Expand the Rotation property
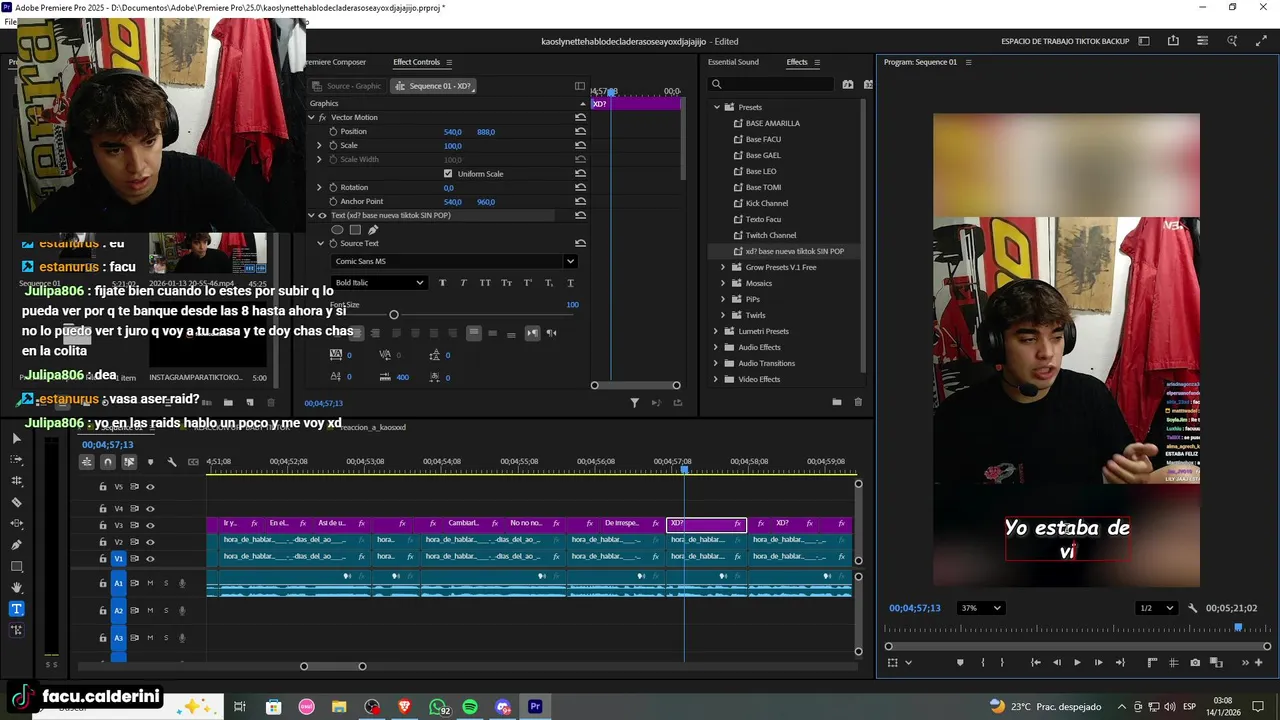 [x=320, y=187]
